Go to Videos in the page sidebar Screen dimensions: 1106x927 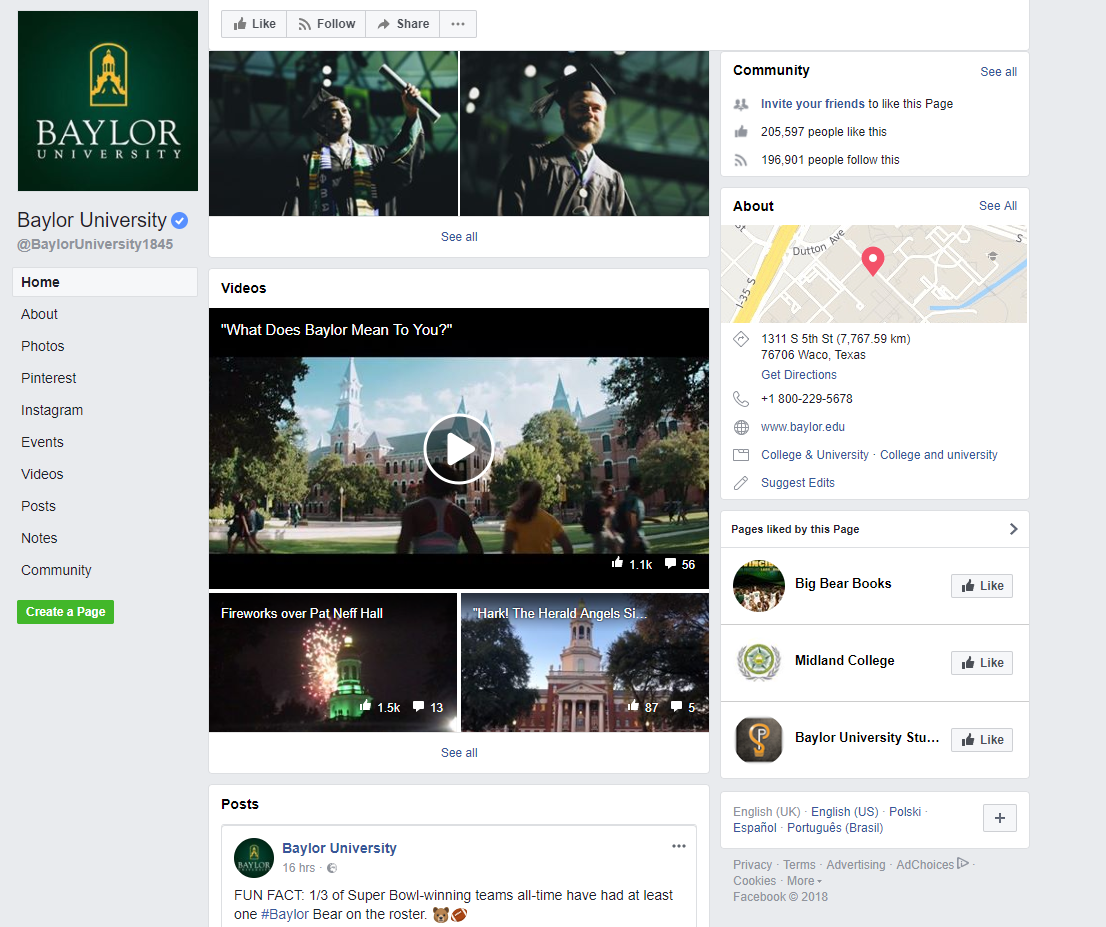tap(42, 474)
